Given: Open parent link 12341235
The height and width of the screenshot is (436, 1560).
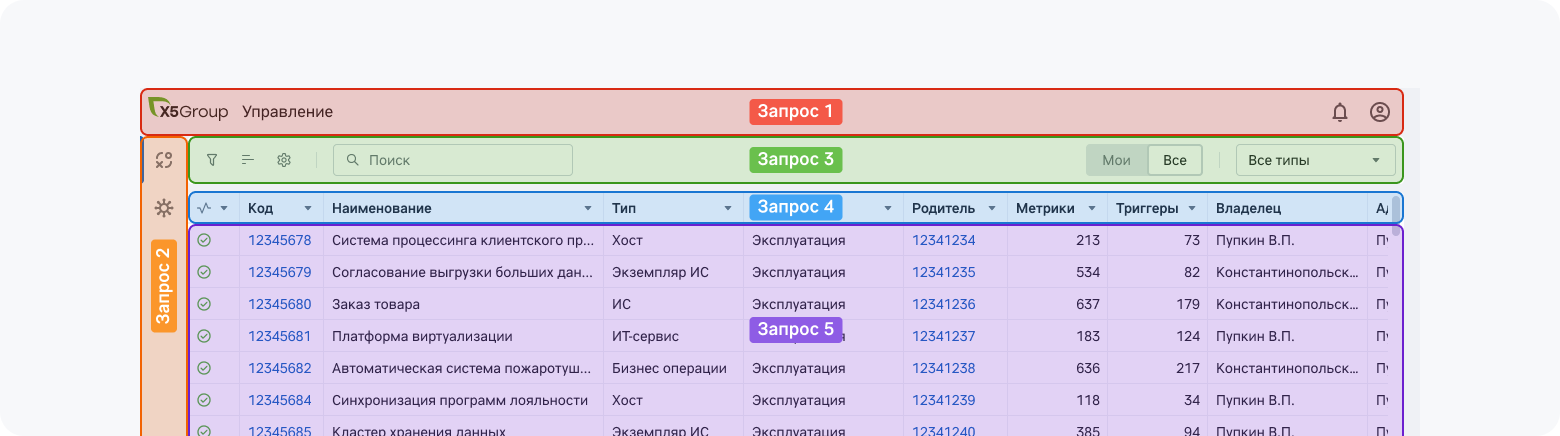Looking at the screenshot, I should coord(943,272).
